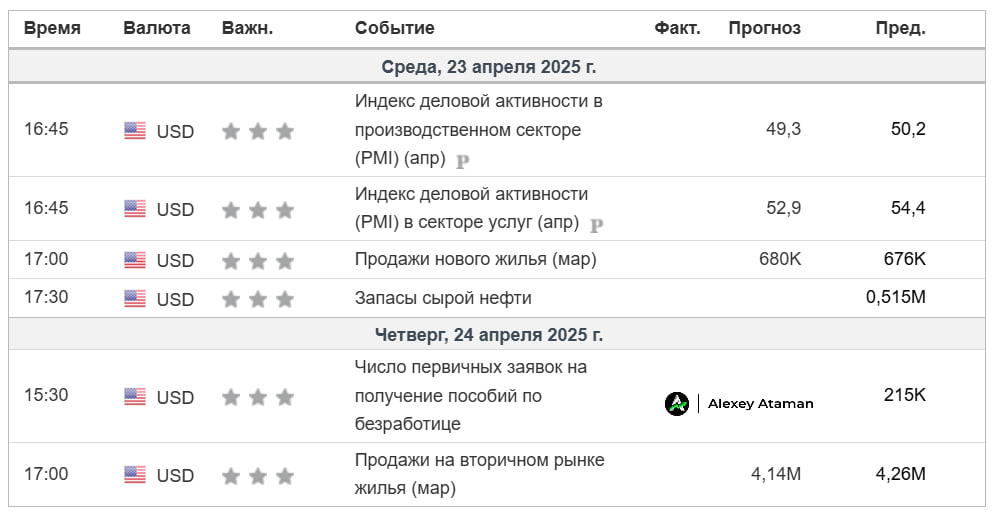Click USD label in the crude oil inventories row
Viewport: 997px width, 514px height.
(x=175, y=299)
